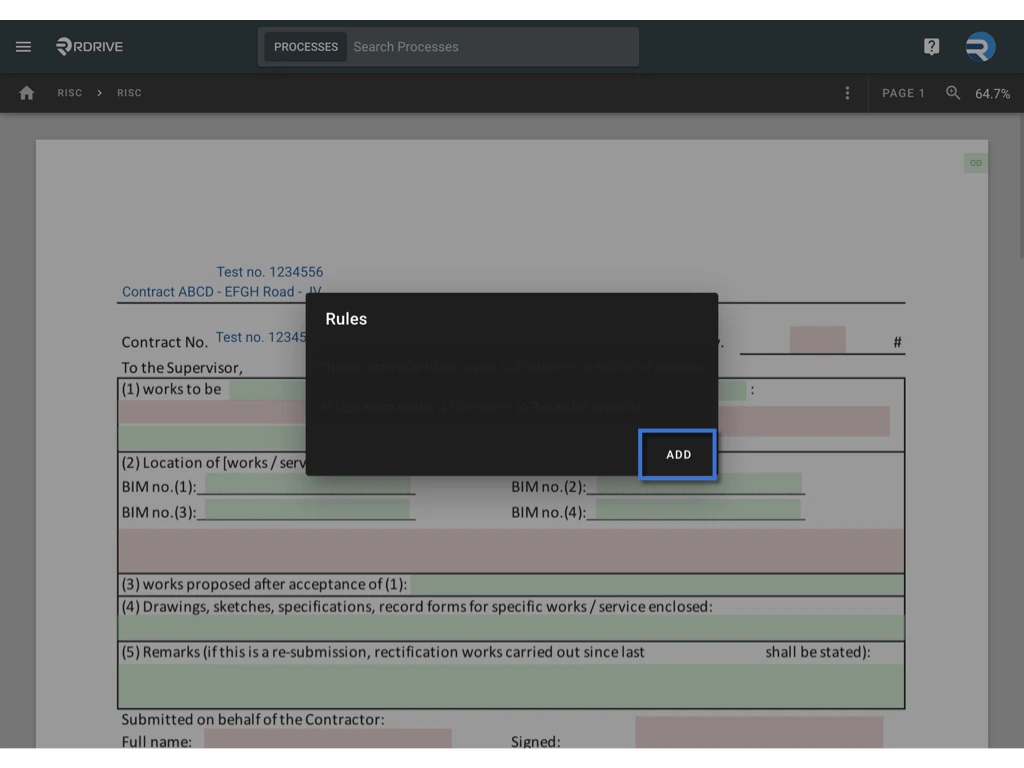1024x768 pixels.
Task: Click the RDRIVE logo
Action: (x=89, y=46)
